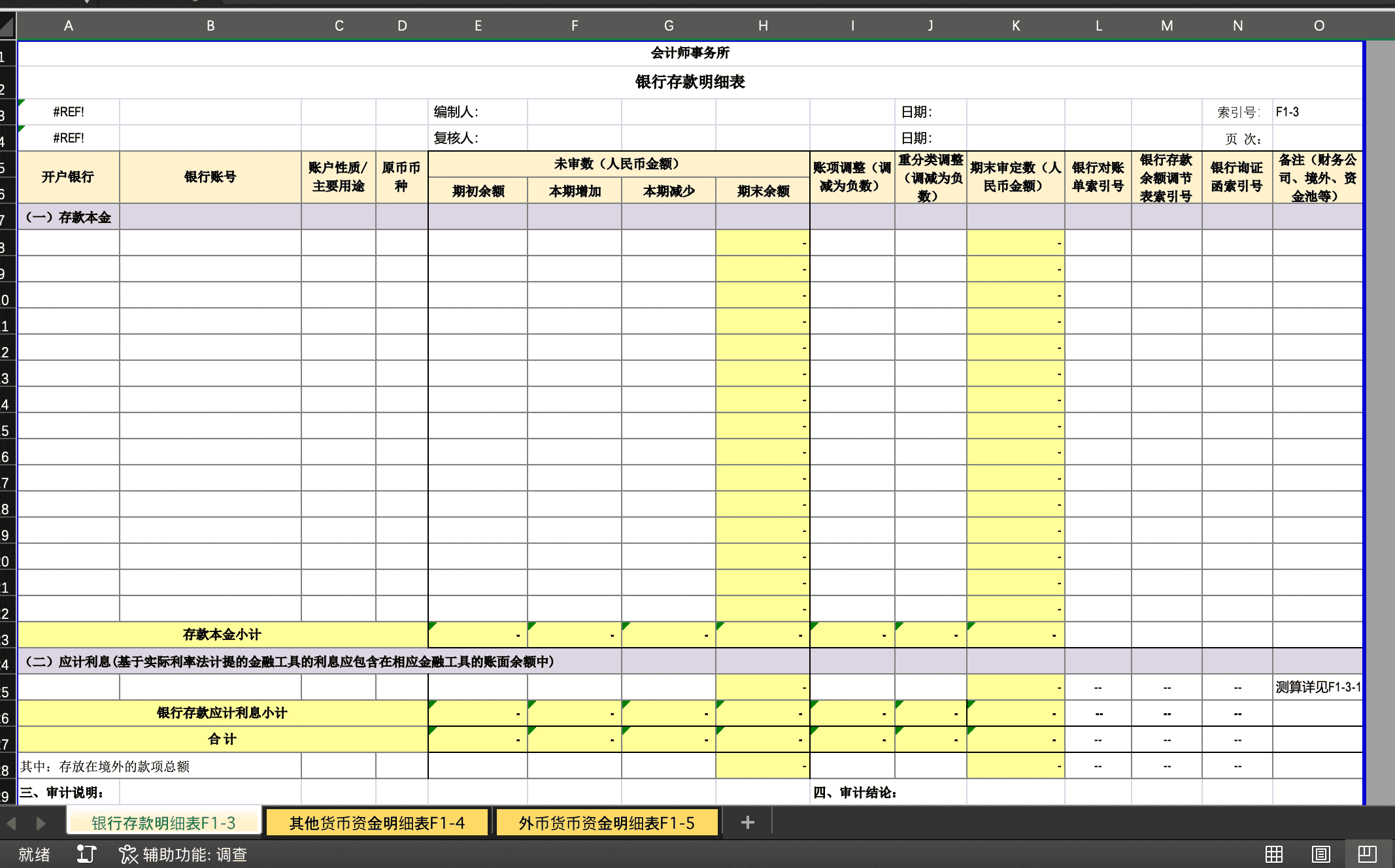Click the macro recording icon in status bar
1395x868 pixels.
tap(86, 854)
